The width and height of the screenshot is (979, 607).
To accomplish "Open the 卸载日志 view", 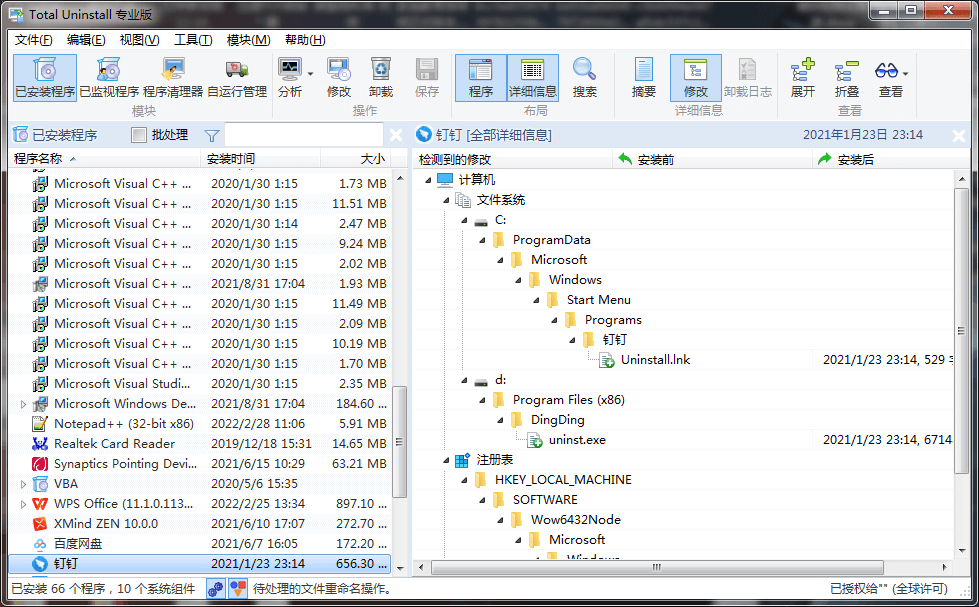I will pyautogui.click(x=748, y=77).
